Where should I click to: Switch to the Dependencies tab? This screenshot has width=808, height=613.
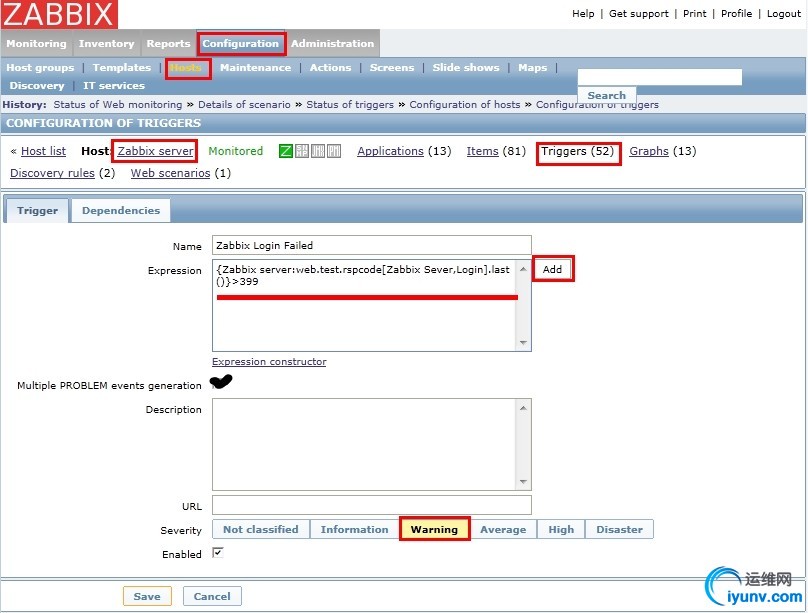coord(121,211)
